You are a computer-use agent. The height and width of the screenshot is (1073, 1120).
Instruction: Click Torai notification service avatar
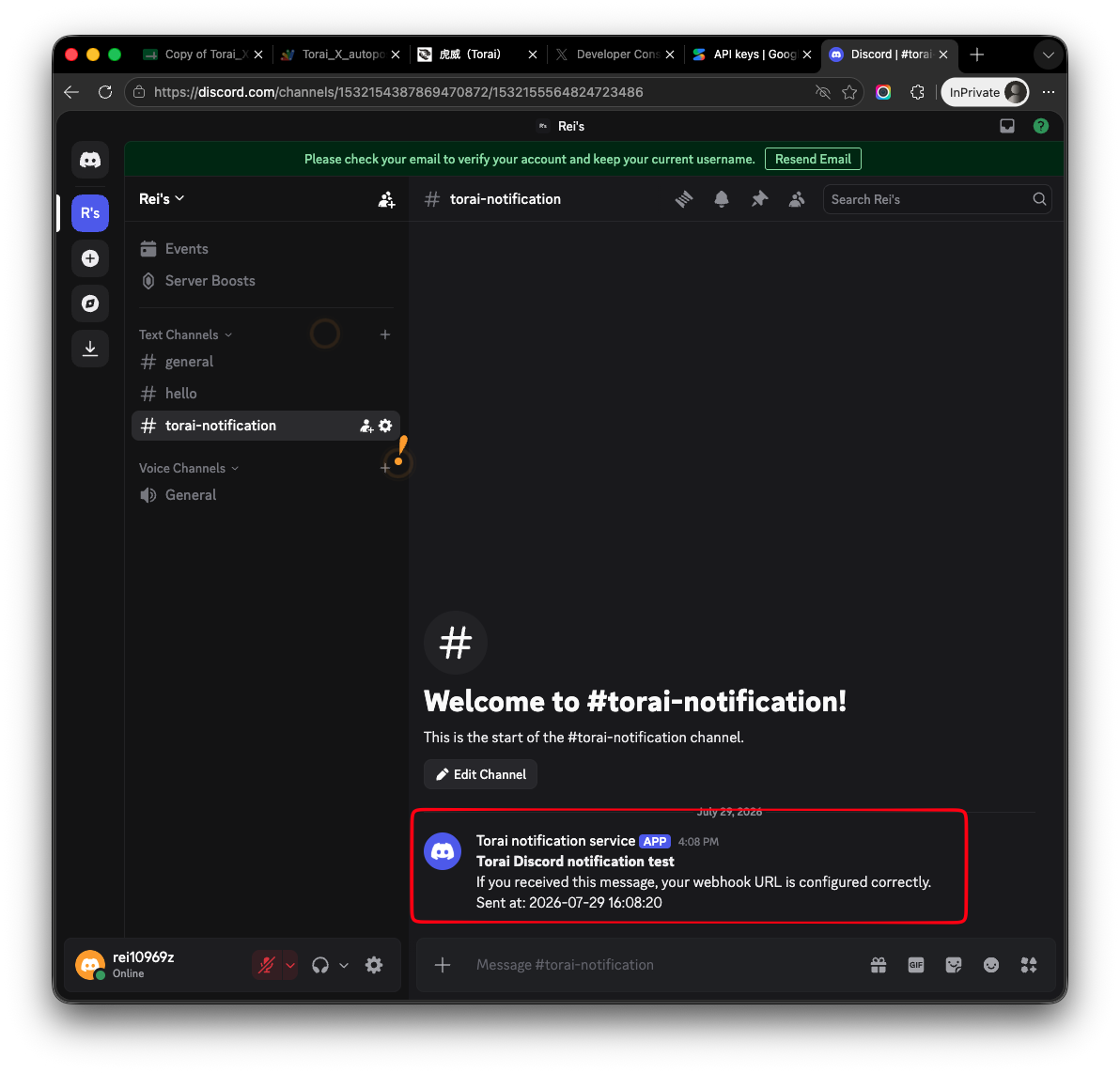tap(443, 851)
